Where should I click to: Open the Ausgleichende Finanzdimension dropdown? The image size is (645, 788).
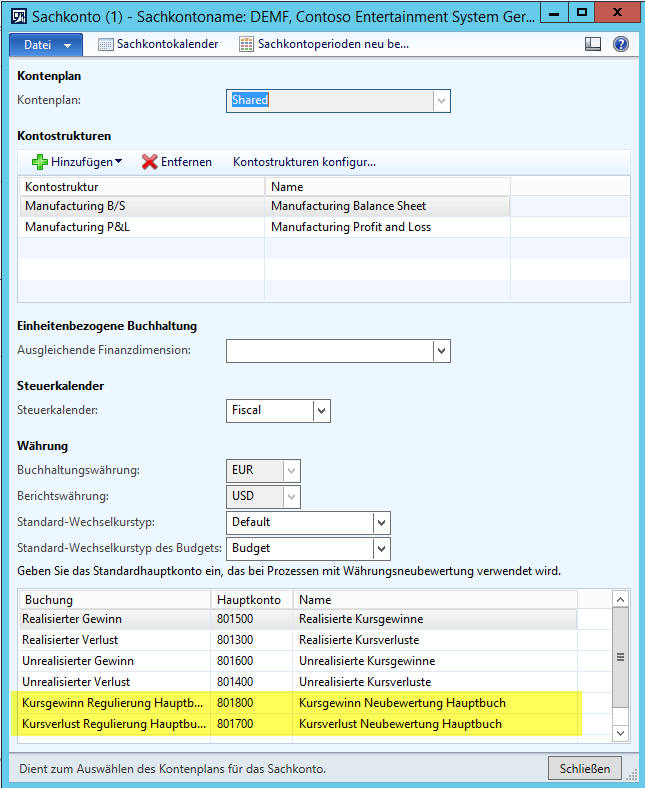tap(441, 351)
